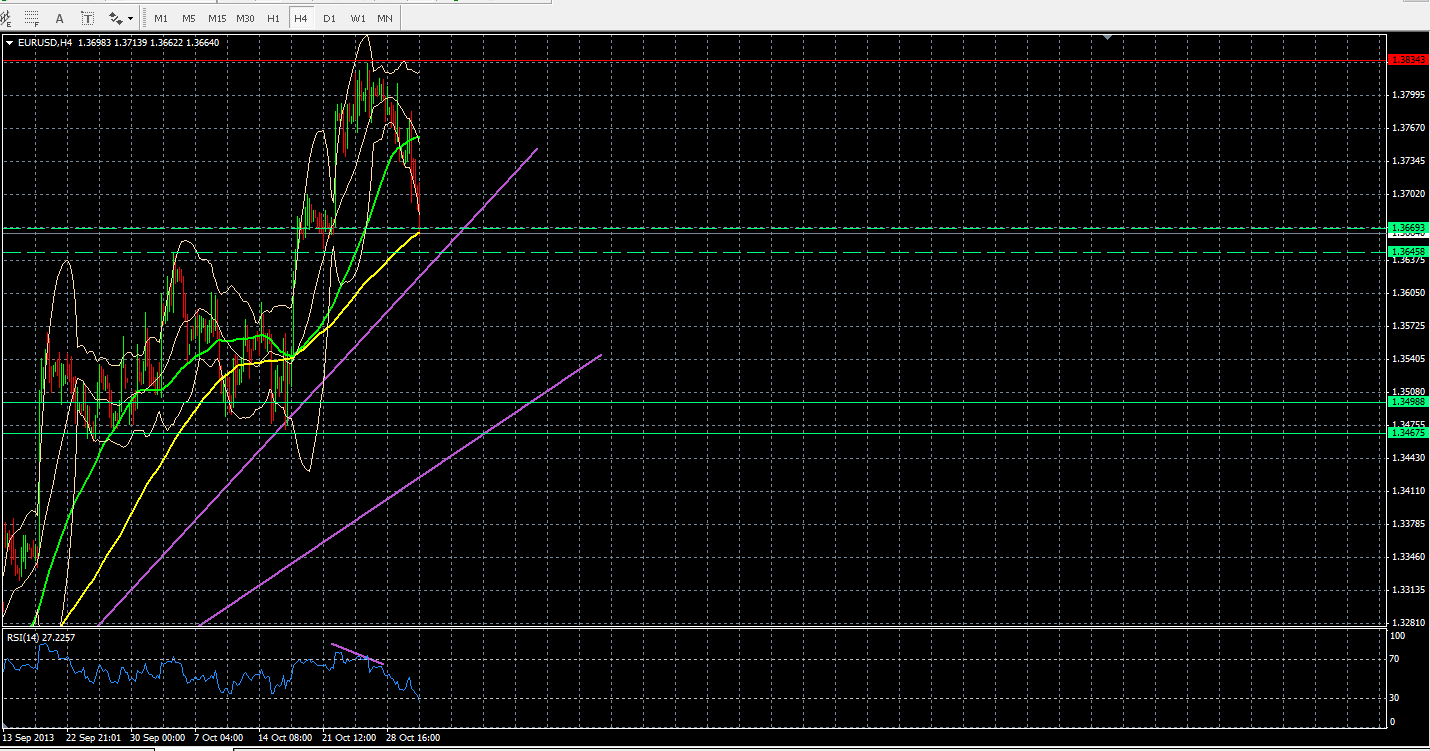Click the green 1.34988 price label
Viewport: 1430px width, 751px height.
coord(1408,401)
